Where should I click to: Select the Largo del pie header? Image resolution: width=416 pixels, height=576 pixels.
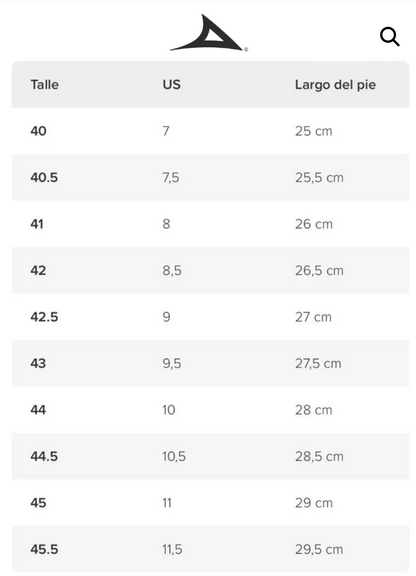(x=335, y=85)
